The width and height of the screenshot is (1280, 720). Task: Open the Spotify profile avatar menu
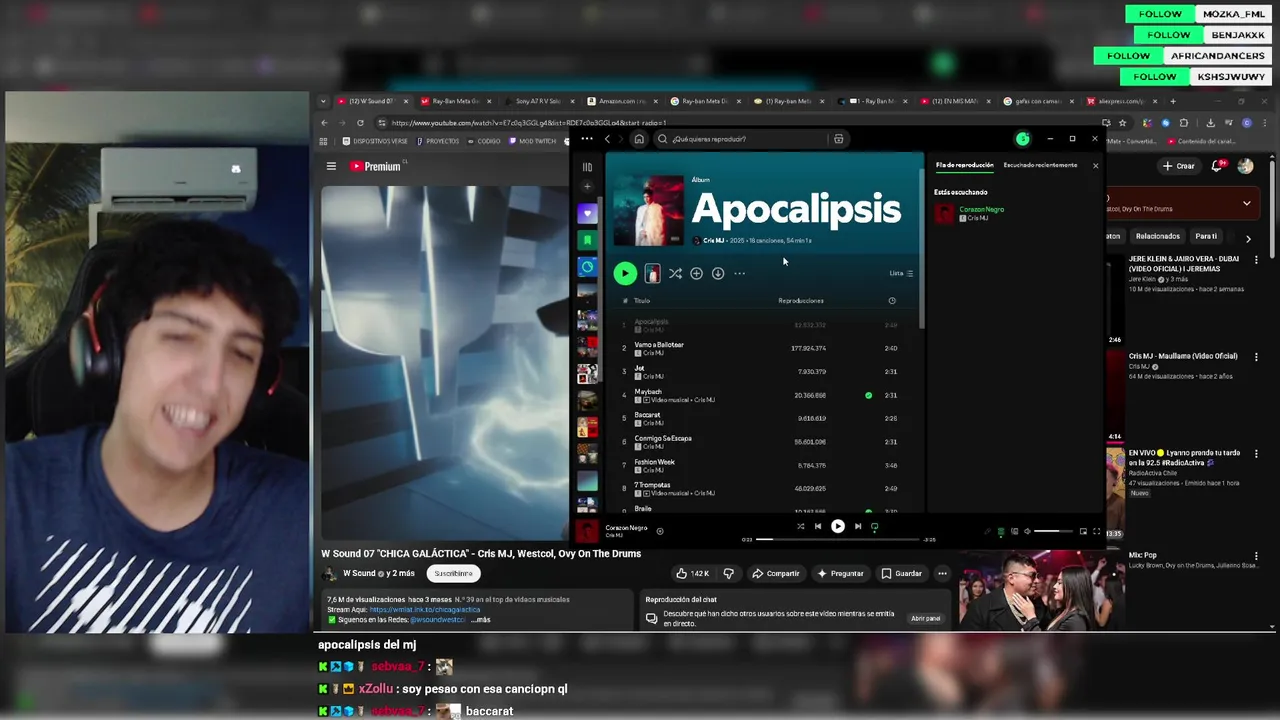coord(1022,139)
